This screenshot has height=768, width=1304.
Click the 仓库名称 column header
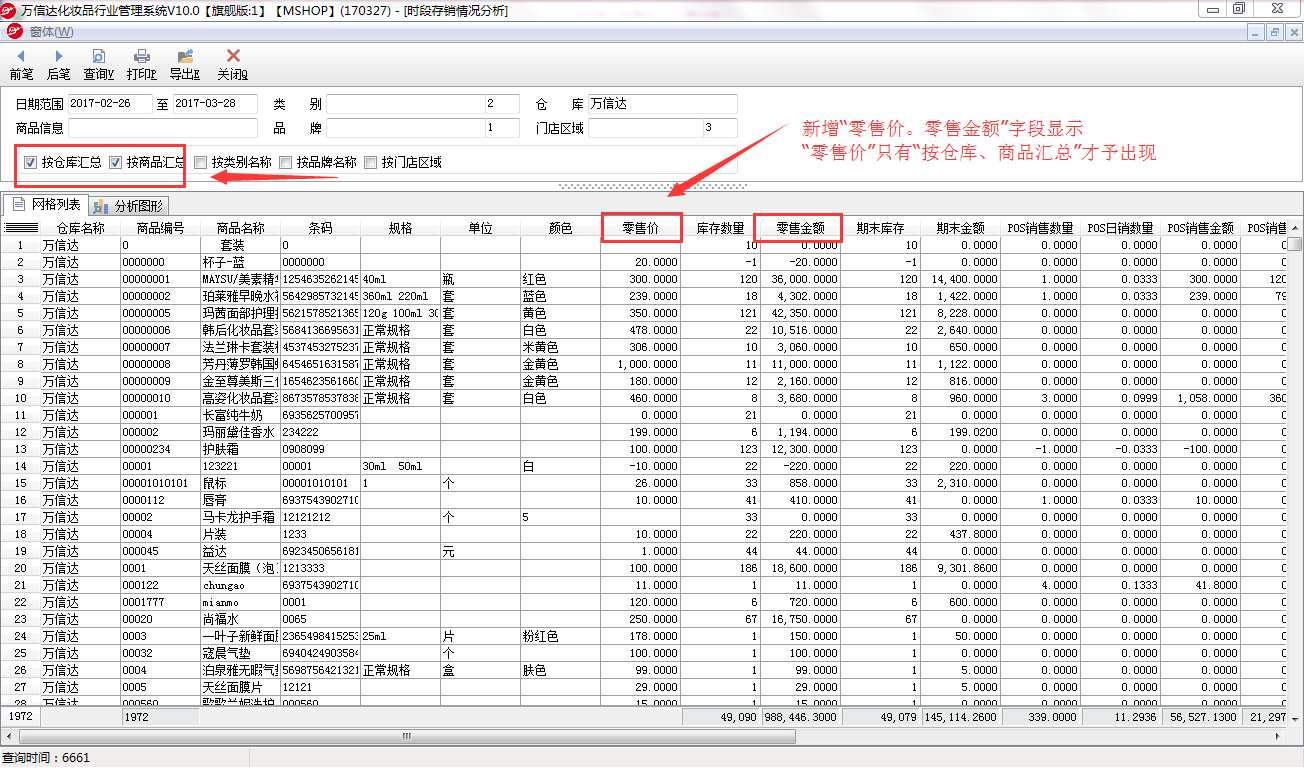(x=80, y=228)
